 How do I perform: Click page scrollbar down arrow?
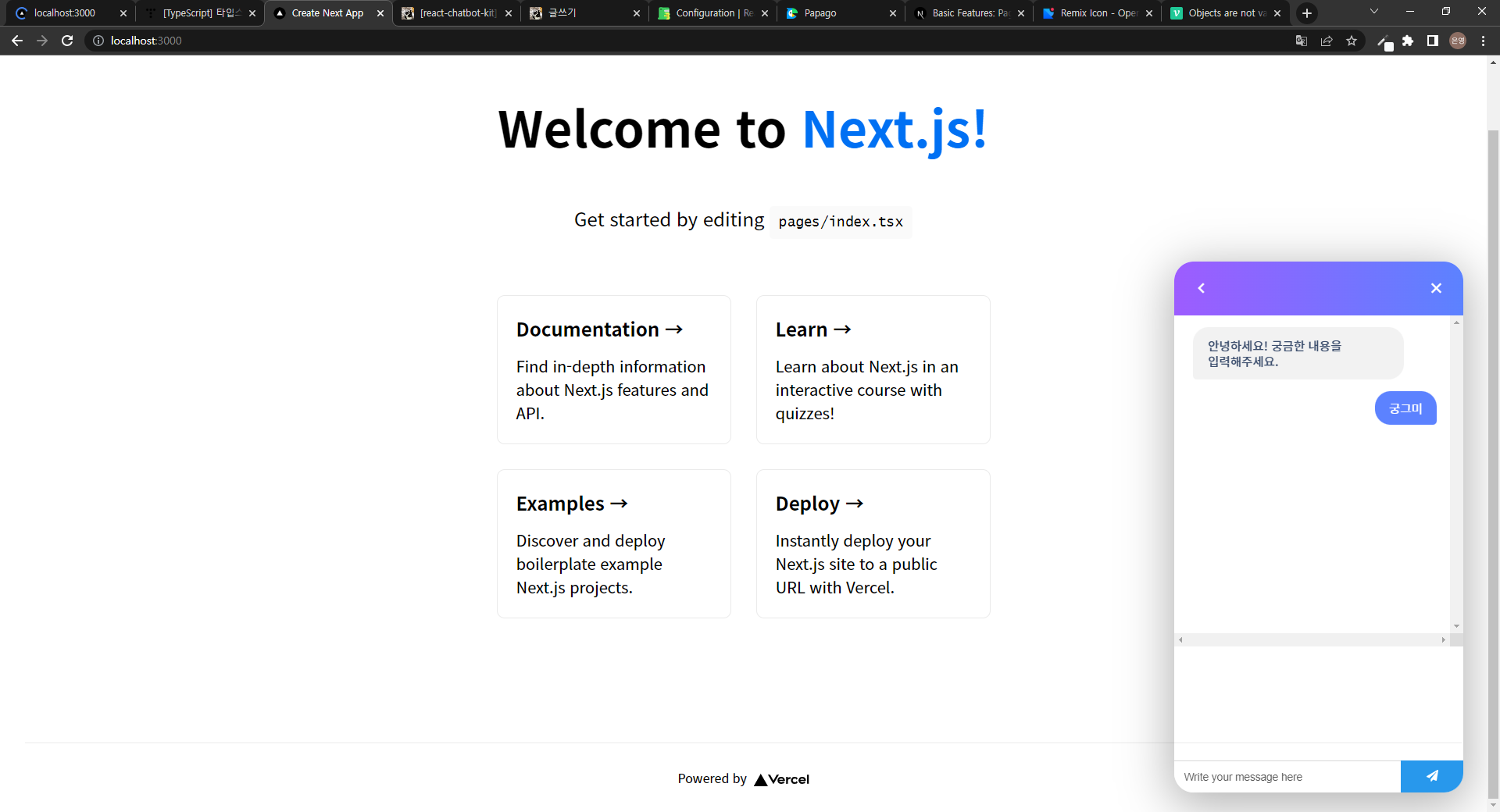point(1493,805)
